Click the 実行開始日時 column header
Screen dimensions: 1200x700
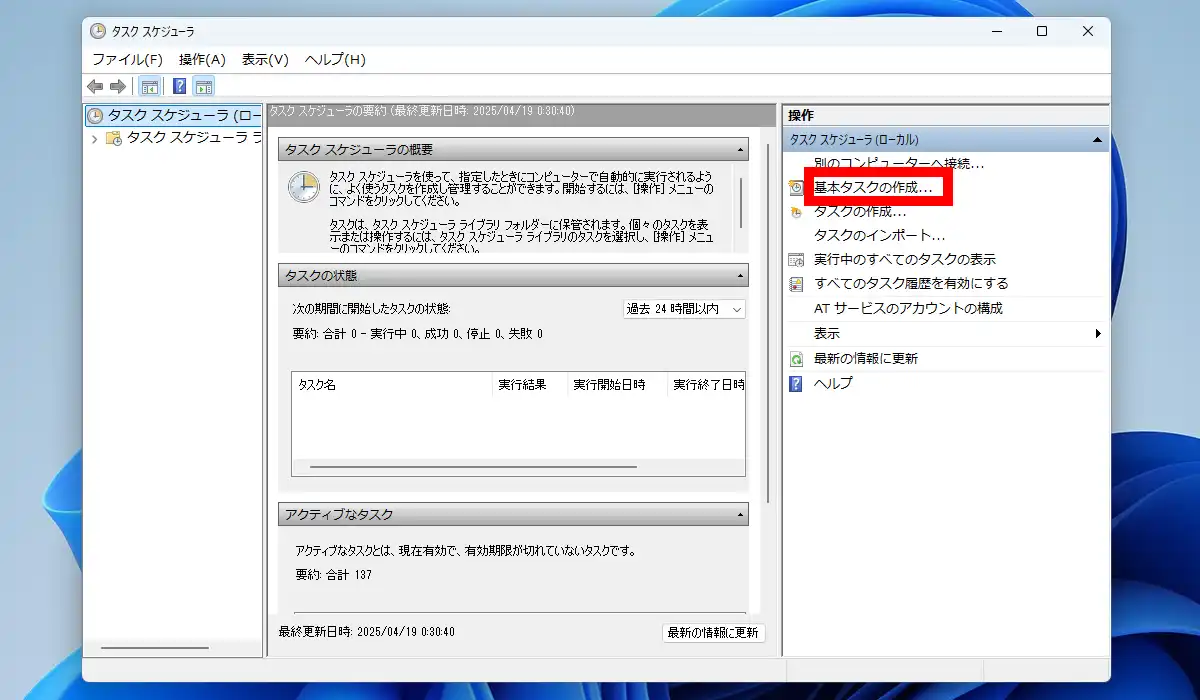click(x=617, y=385)
